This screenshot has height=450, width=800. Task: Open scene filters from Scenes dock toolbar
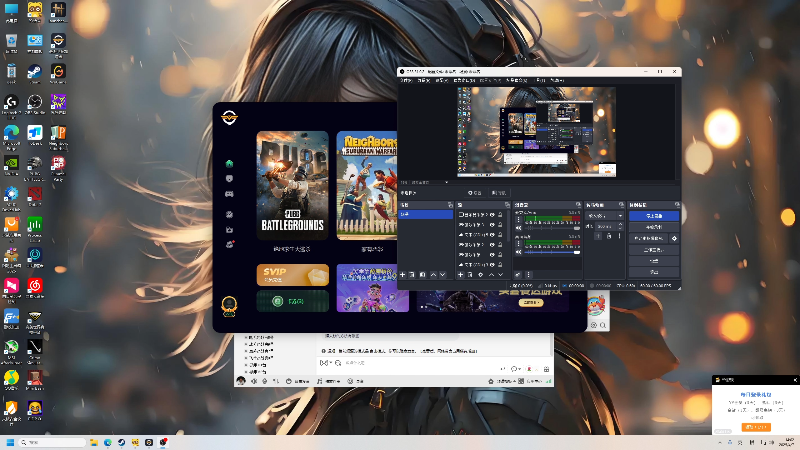422,274
